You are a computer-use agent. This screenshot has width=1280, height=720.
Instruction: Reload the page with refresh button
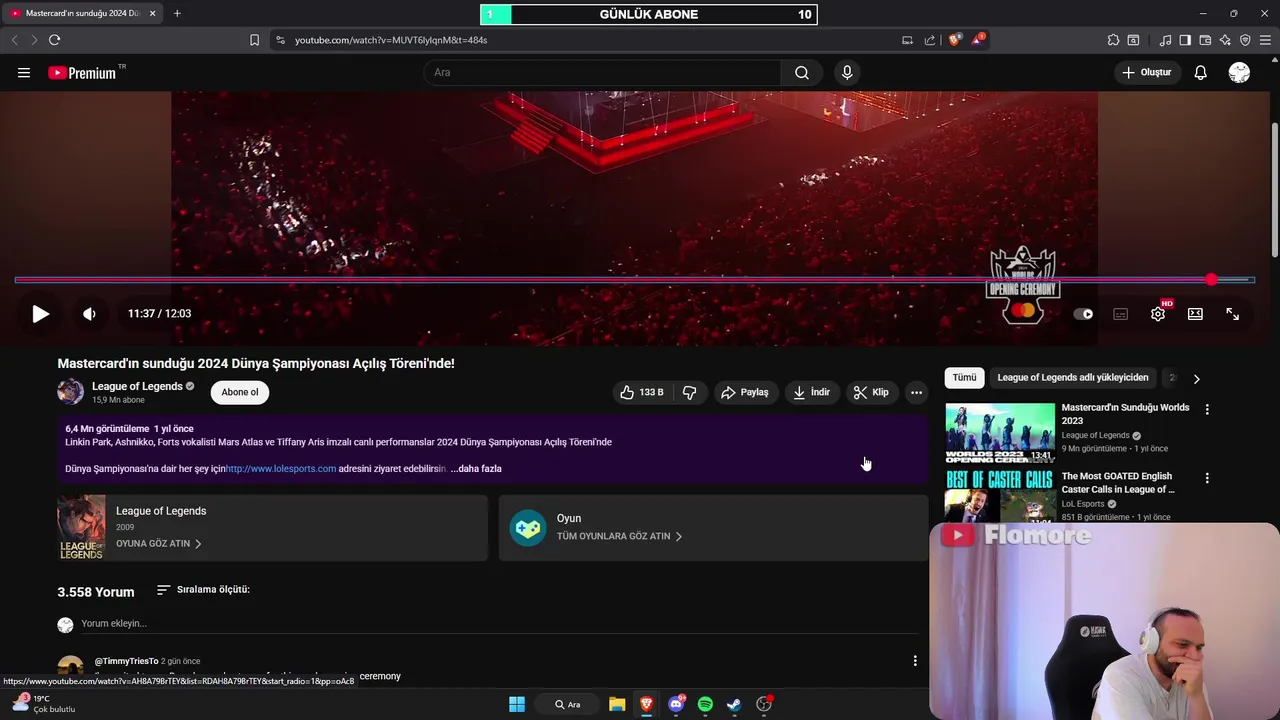(x=54, y=40)
